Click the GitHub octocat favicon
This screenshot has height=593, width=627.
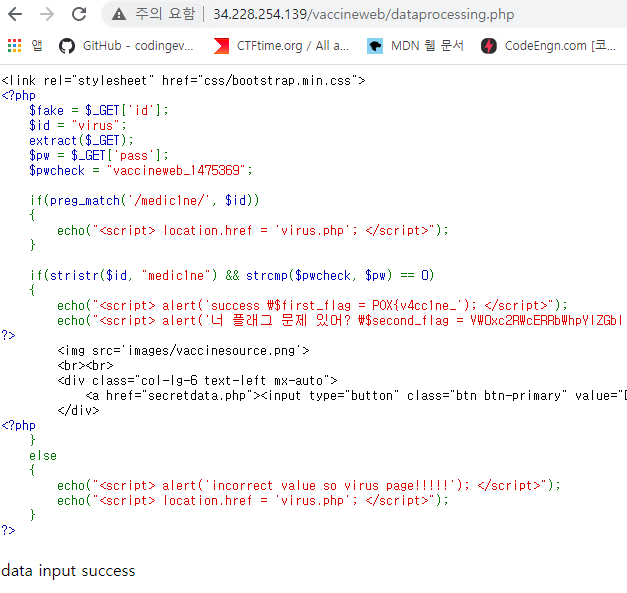(67, 46)
